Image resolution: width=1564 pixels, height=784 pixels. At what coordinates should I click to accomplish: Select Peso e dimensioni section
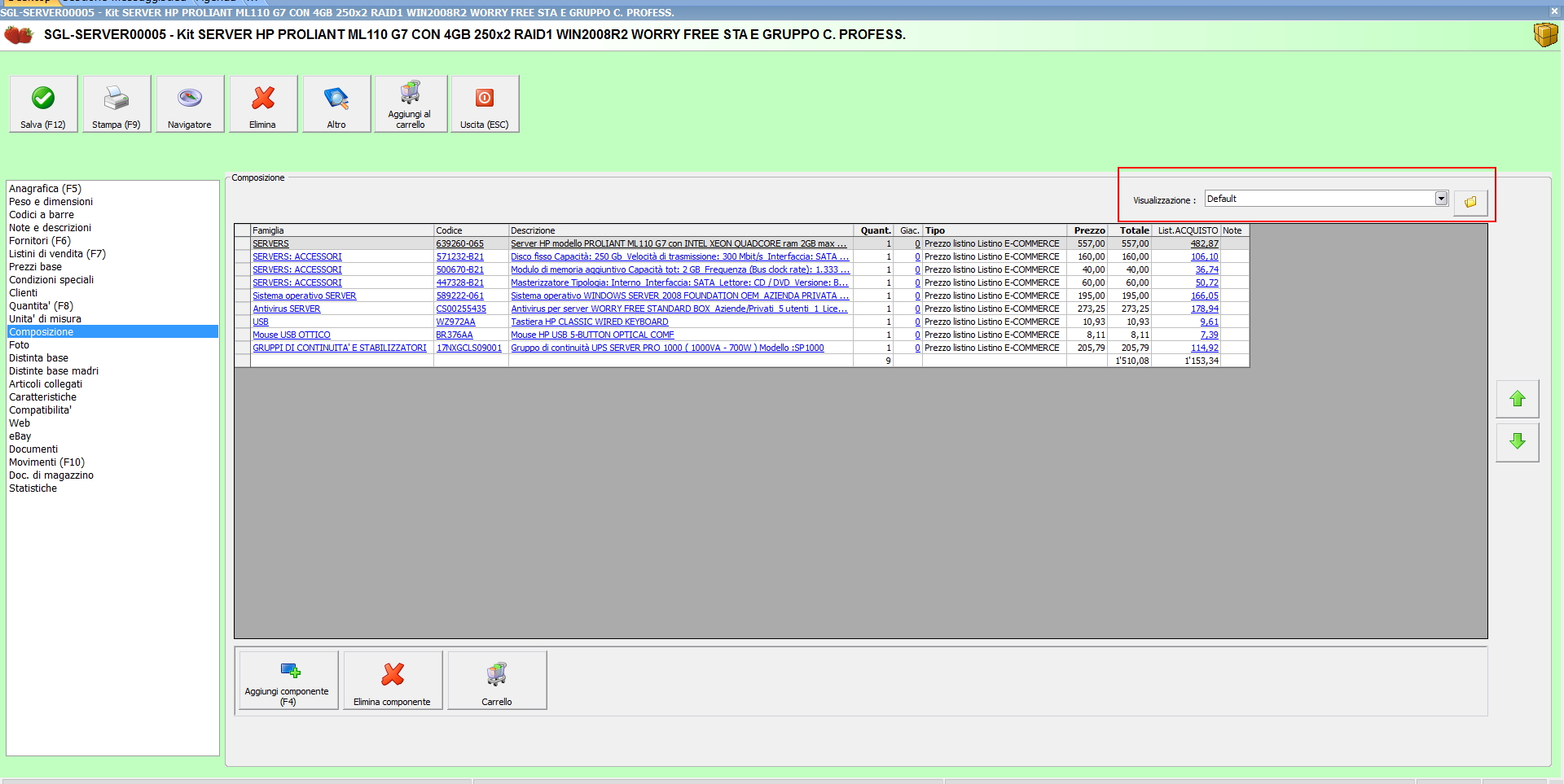pos(51,201)
